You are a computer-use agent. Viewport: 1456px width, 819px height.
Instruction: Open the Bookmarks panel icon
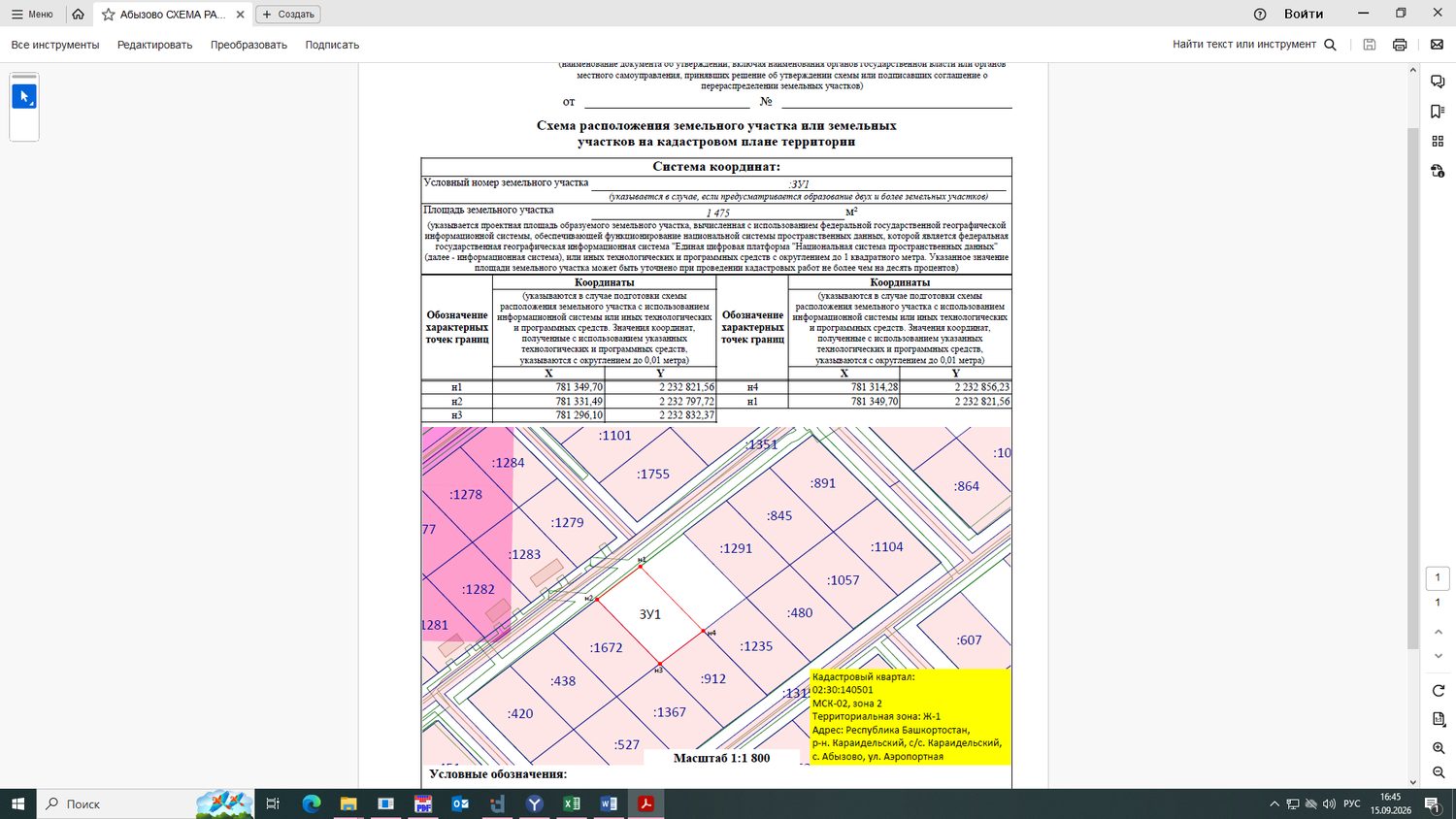click(1438, 112)
